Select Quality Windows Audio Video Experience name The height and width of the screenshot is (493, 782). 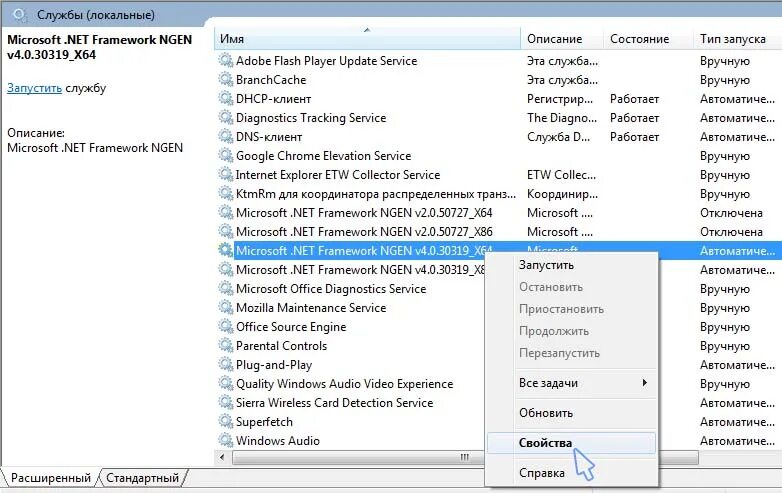click(x=345, y=384)
